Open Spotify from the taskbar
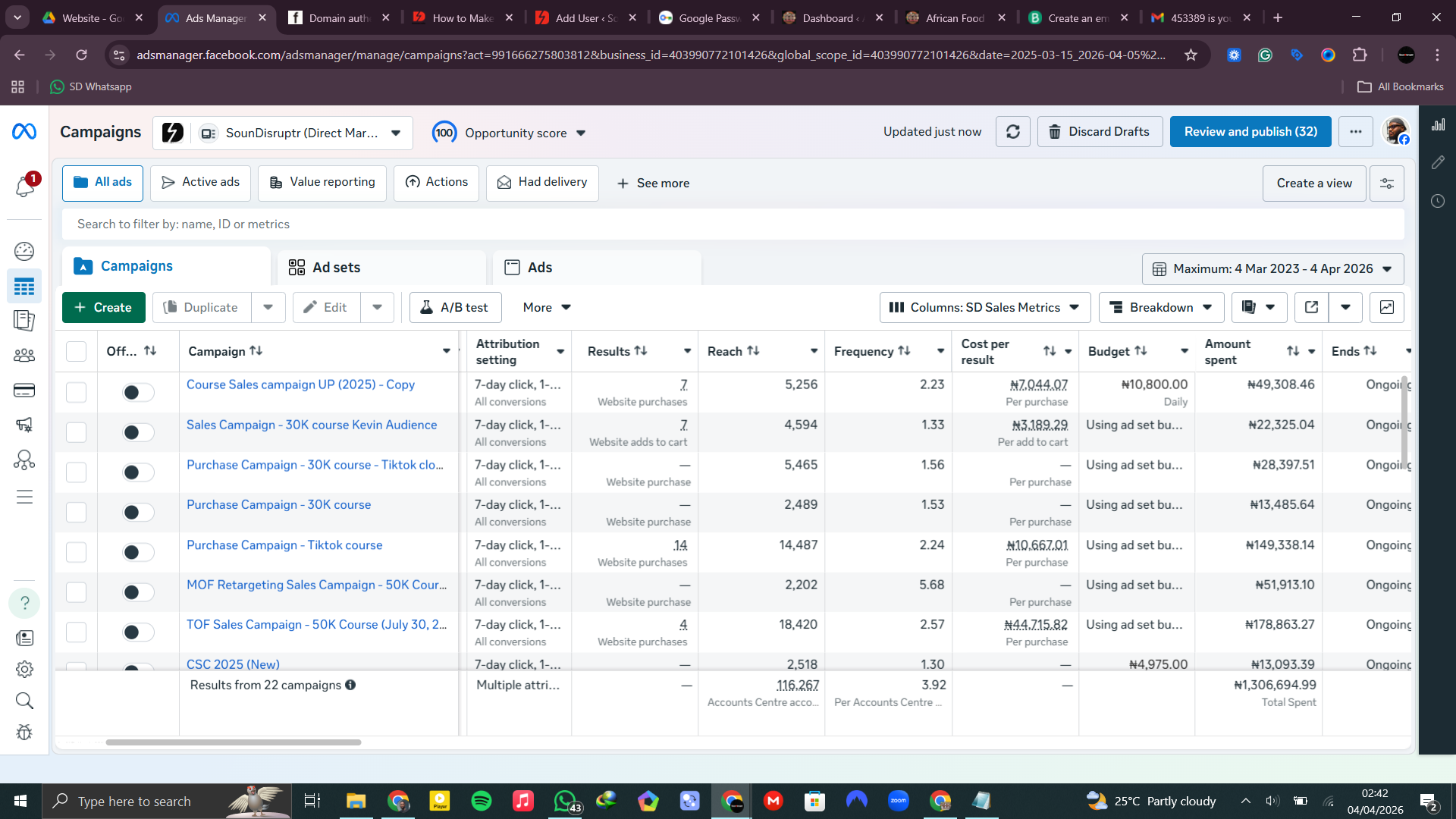The height and width of the screenshot is (819, 1456). [x=482, y=801]
